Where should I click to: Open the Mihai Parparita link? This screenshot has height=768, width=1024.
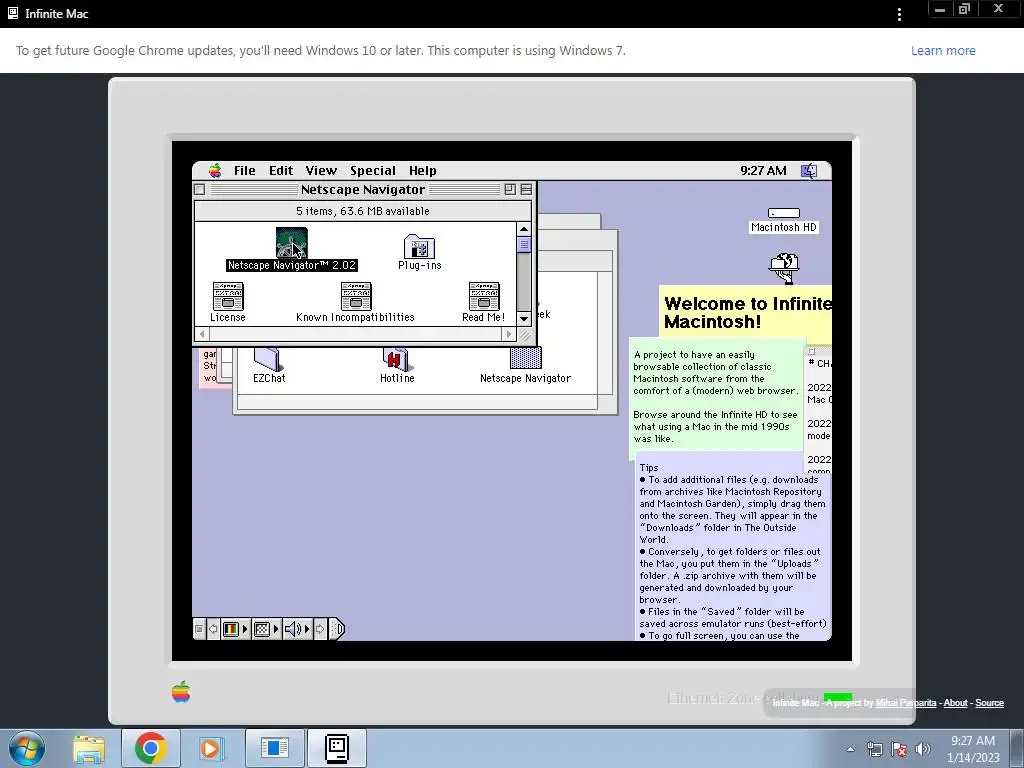click(905, 703)
